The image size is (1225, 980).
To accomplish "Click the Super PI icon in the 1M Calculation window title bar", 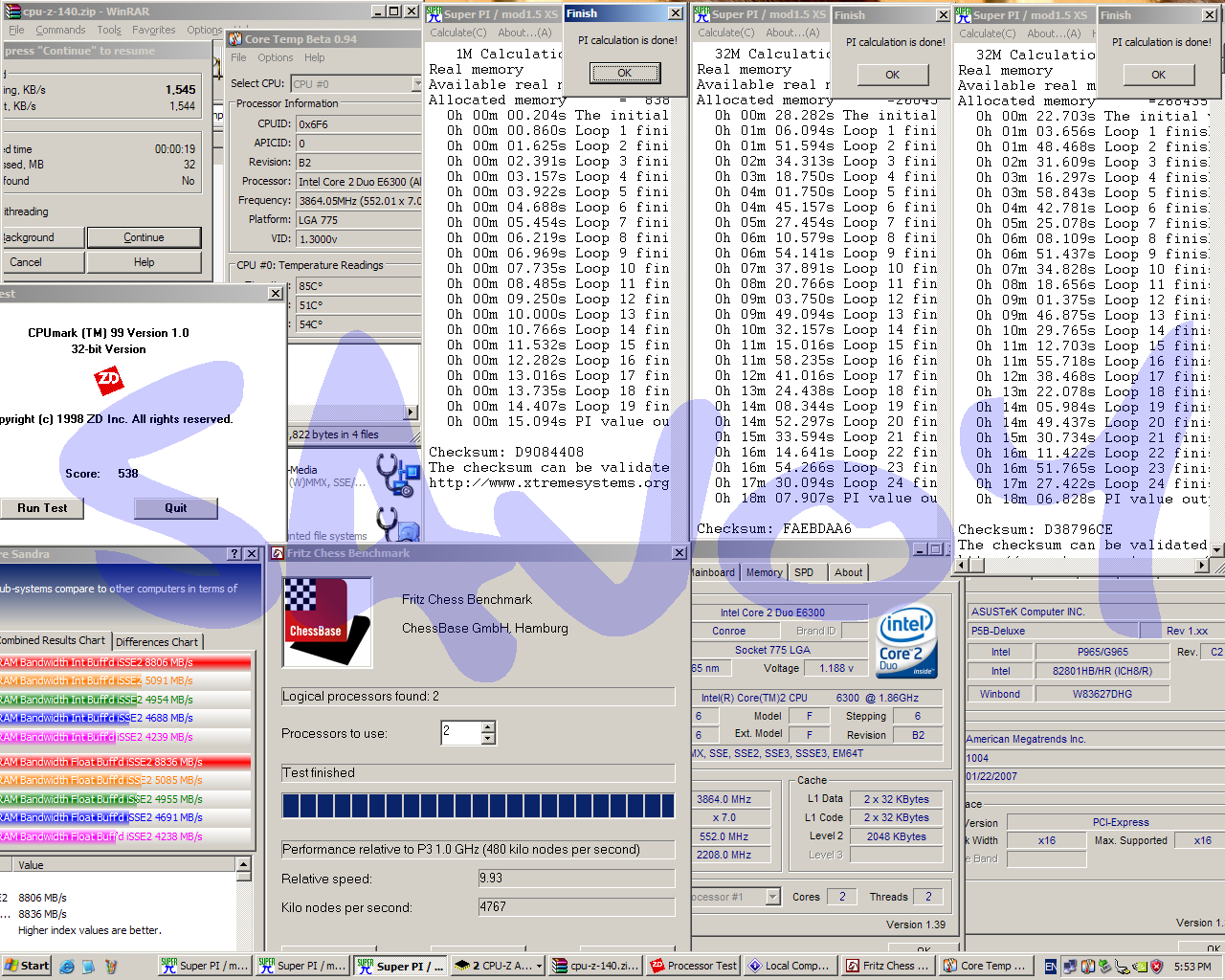I will click(434, 13).
